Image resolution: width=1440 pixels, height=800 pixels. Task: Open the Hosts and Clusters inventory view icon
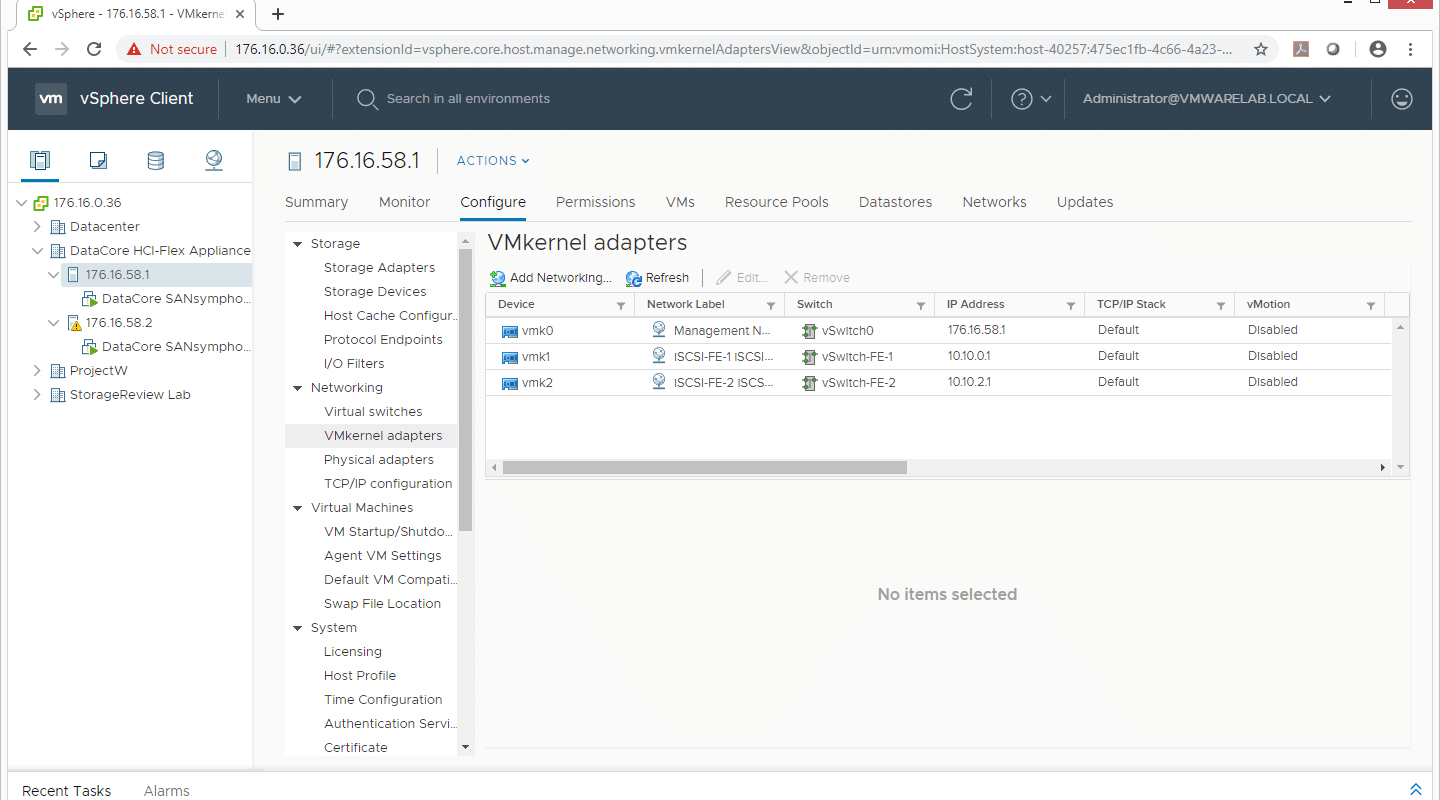coord(39,160)
